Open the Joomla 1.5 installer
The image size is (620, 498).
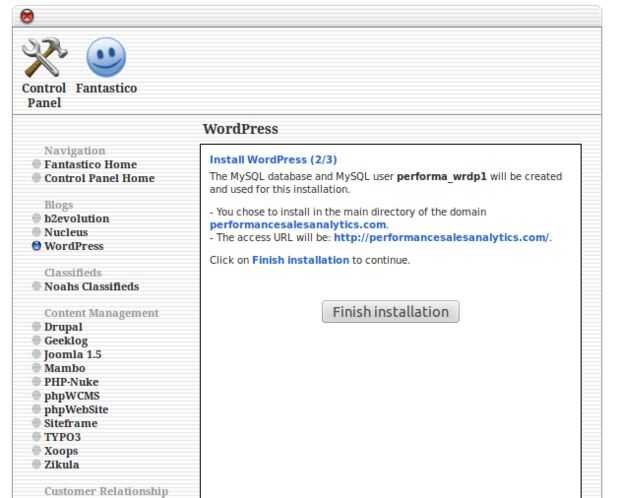(x=73, y=354)
